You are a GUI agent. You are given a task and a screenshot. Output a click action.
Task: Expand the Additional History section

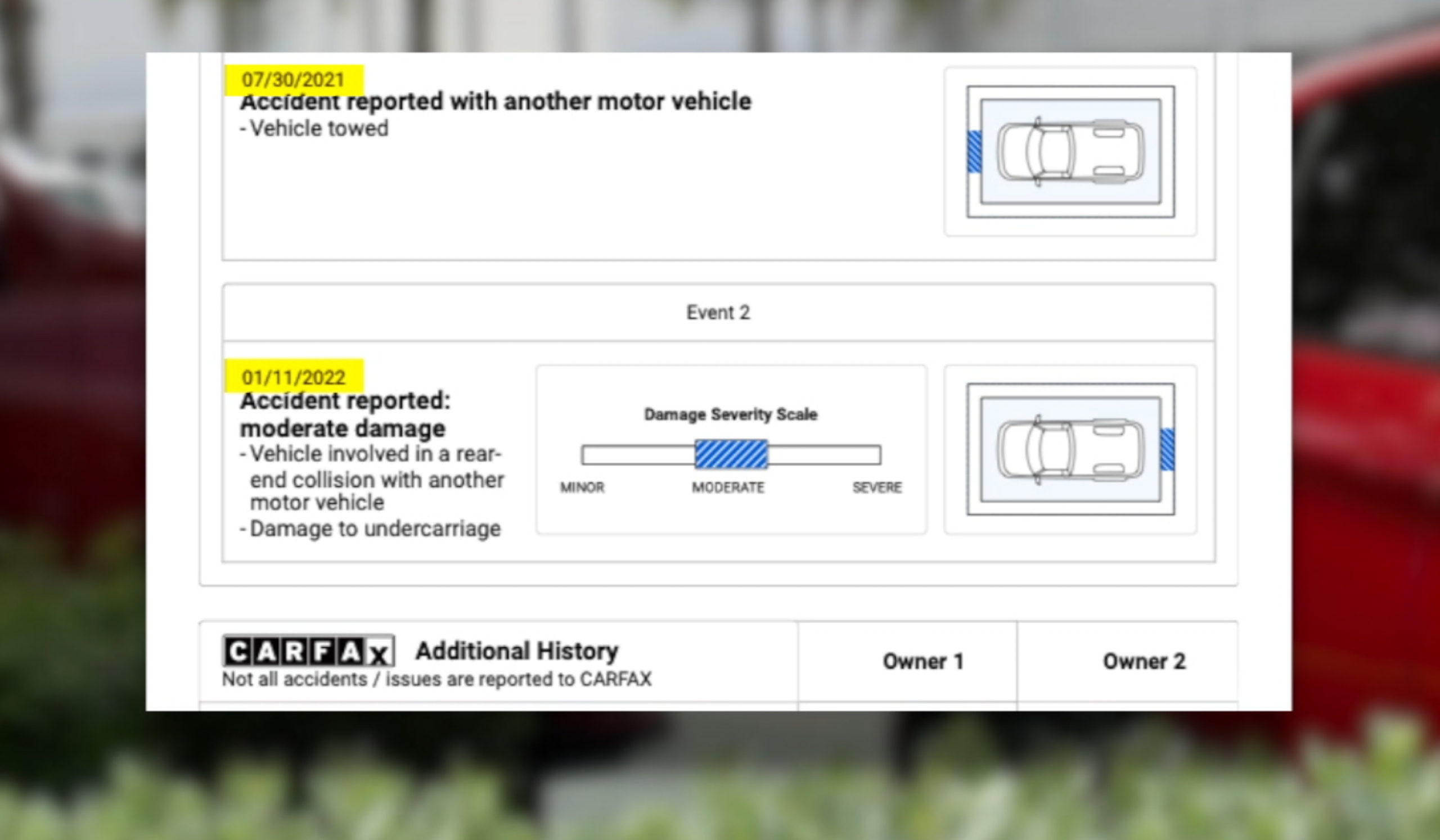point(516,650)
